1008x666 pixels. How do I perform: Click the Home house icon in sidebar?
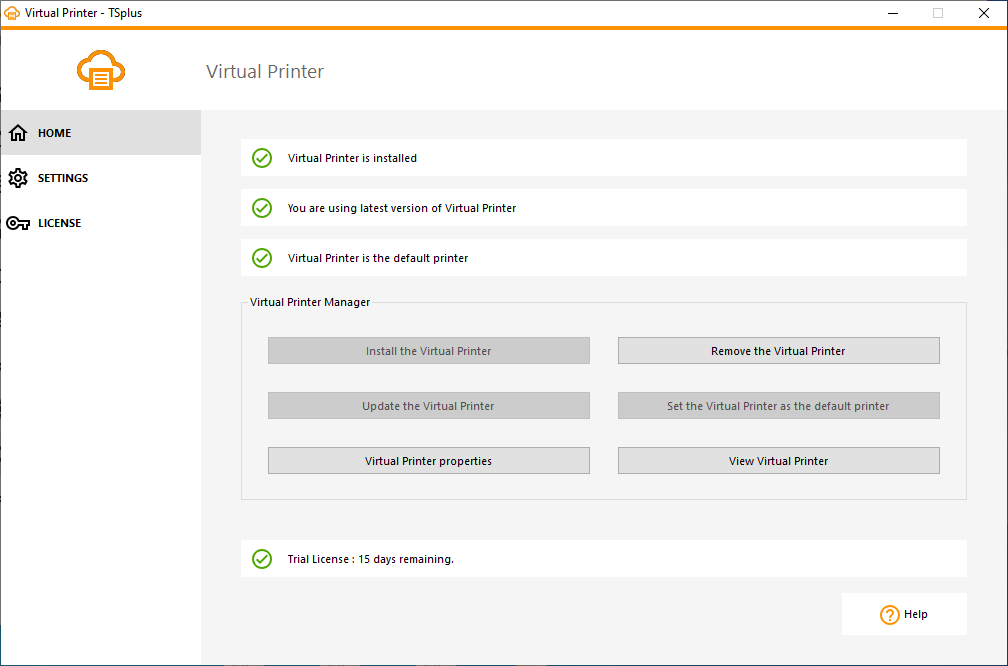pos(18,133)
